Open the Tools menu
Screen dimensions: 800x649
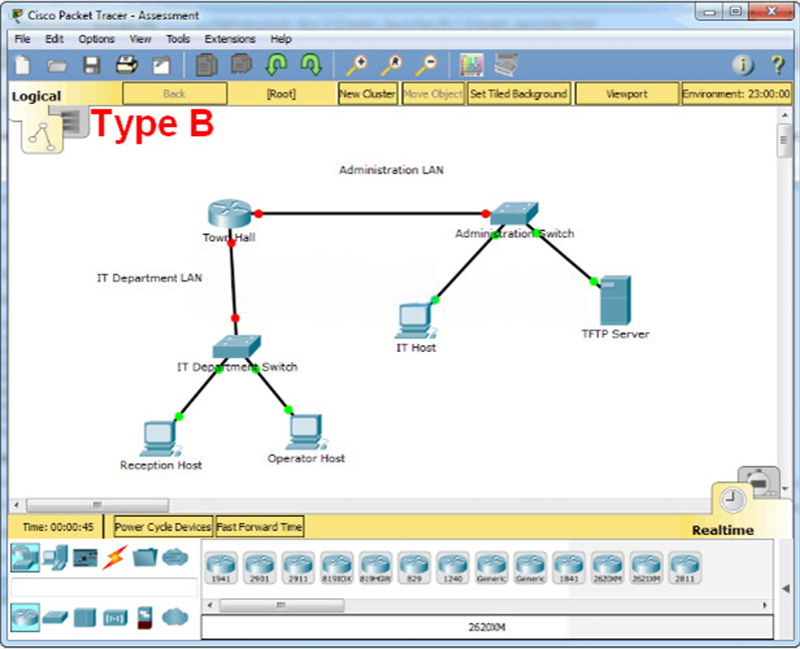pos(178,39)
